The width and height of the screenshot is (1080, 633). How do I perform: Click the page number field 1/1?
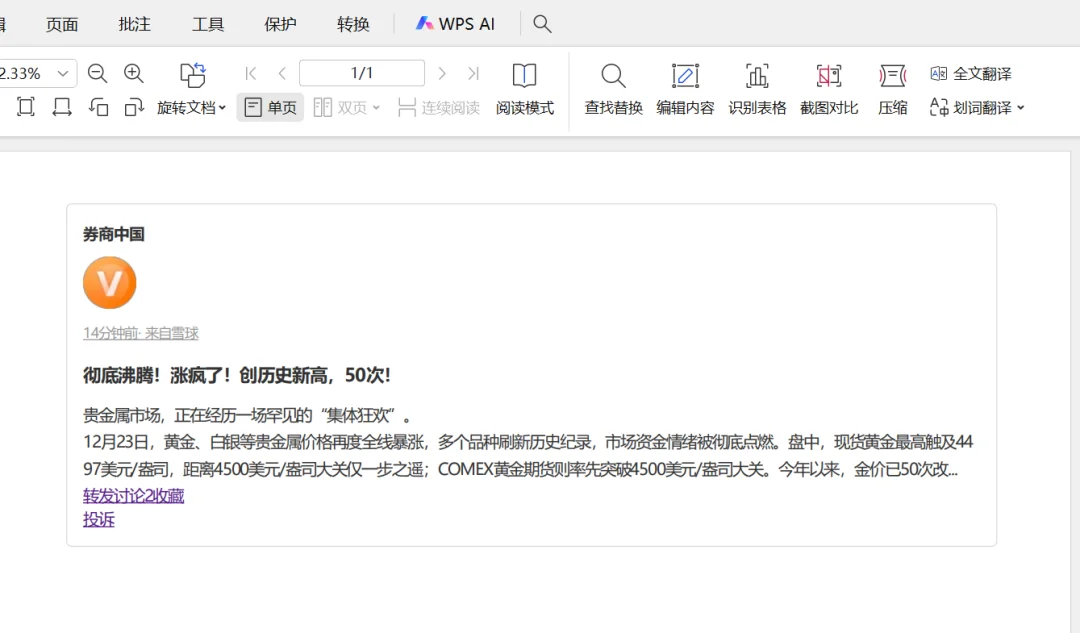point(362,73)
